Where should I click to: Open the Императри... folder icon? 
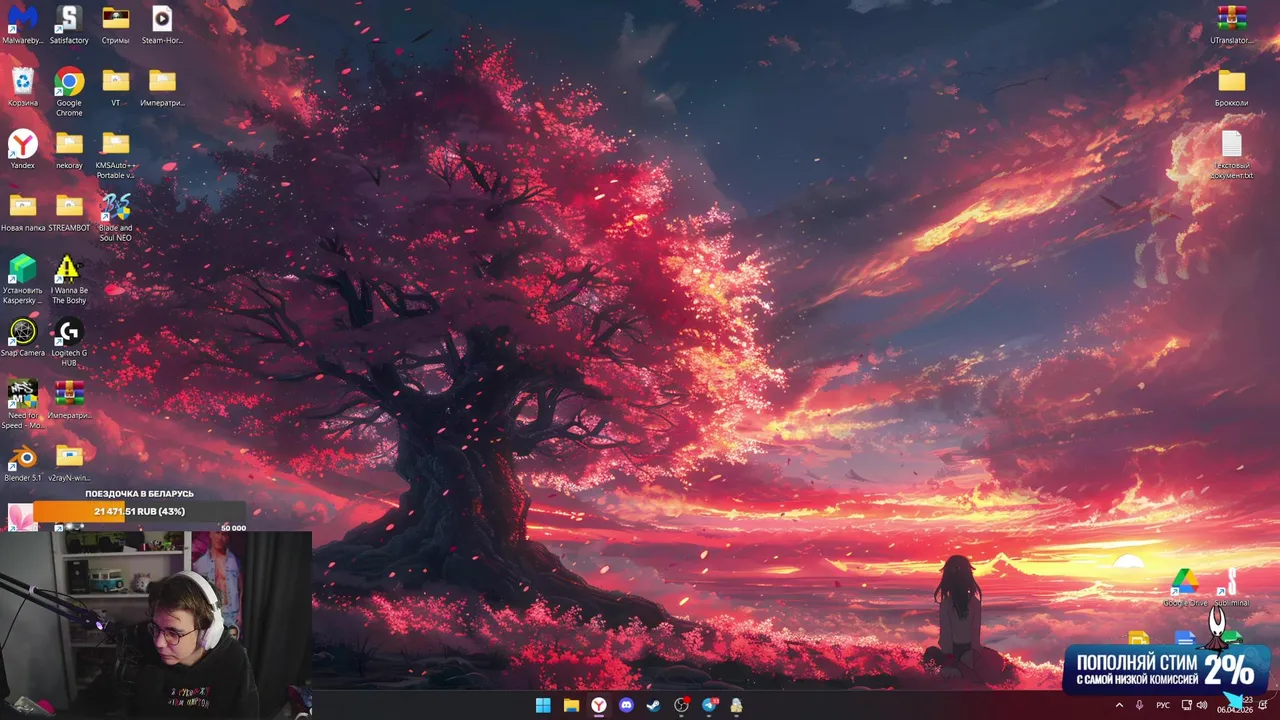162,87
